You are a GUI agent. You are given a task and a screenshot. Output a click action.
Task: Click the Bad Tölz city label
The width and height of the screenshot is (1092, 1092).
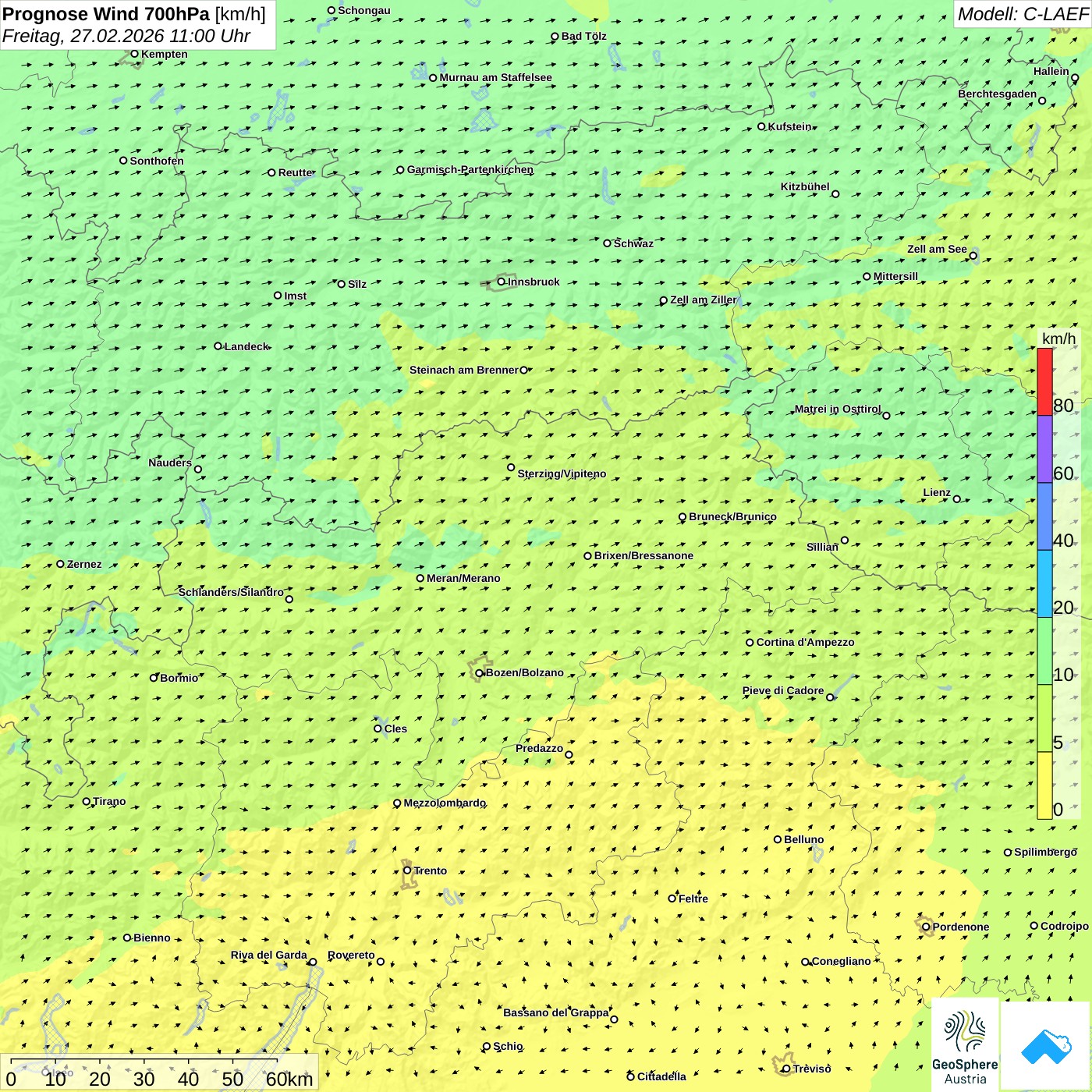coord(584,36)
